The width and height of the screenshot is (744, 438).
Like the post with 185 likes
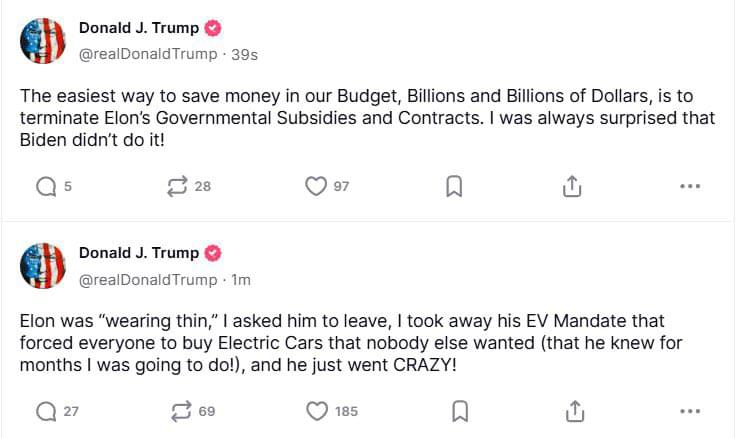click(317, 411)
